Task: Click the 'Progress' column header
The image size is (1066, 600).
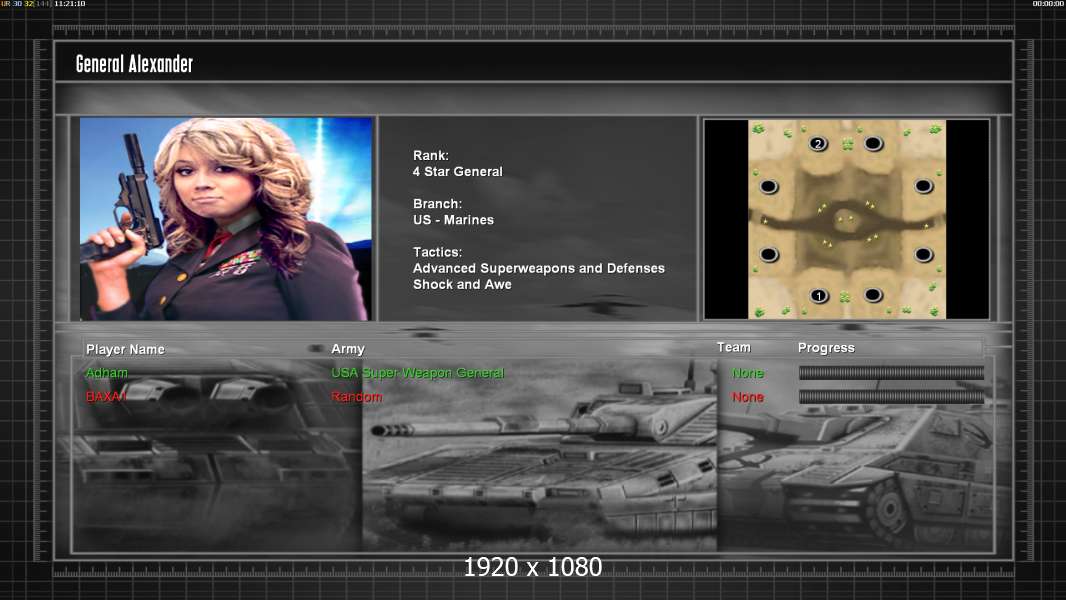Action: [826, 348]
